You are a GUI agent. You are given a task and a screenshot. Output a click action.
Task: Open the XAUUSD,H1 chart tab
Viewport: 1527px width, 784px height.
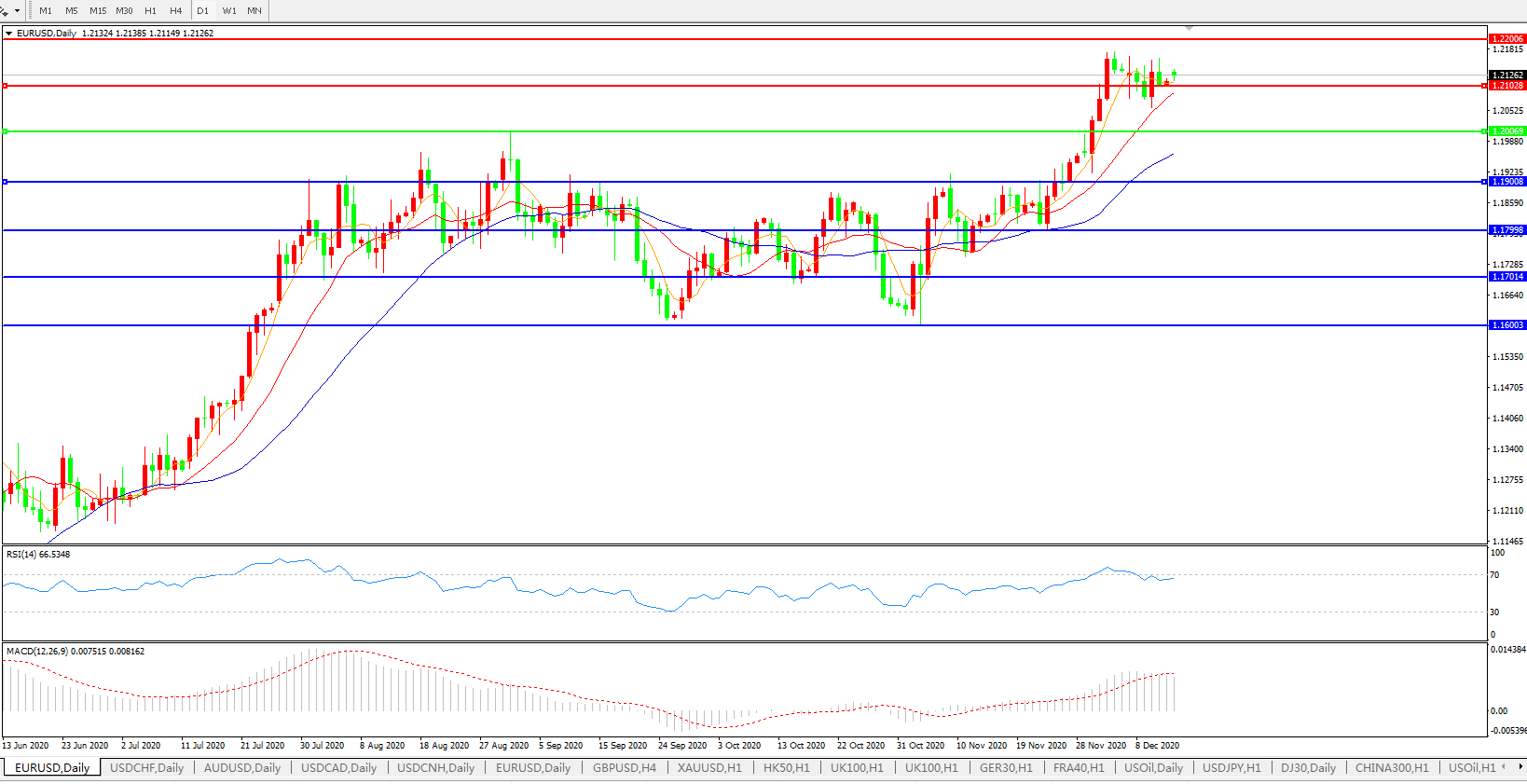tap(709, 768)
